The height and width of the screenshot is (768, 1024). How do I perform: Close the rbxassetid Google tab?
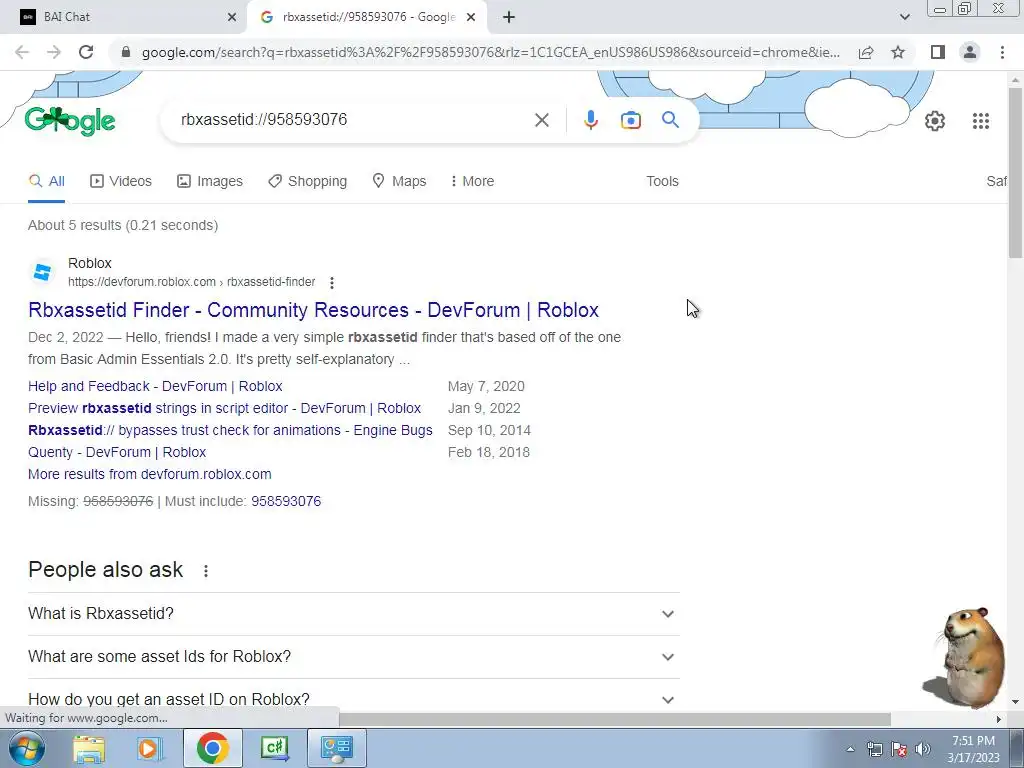[x=471, y=17]
